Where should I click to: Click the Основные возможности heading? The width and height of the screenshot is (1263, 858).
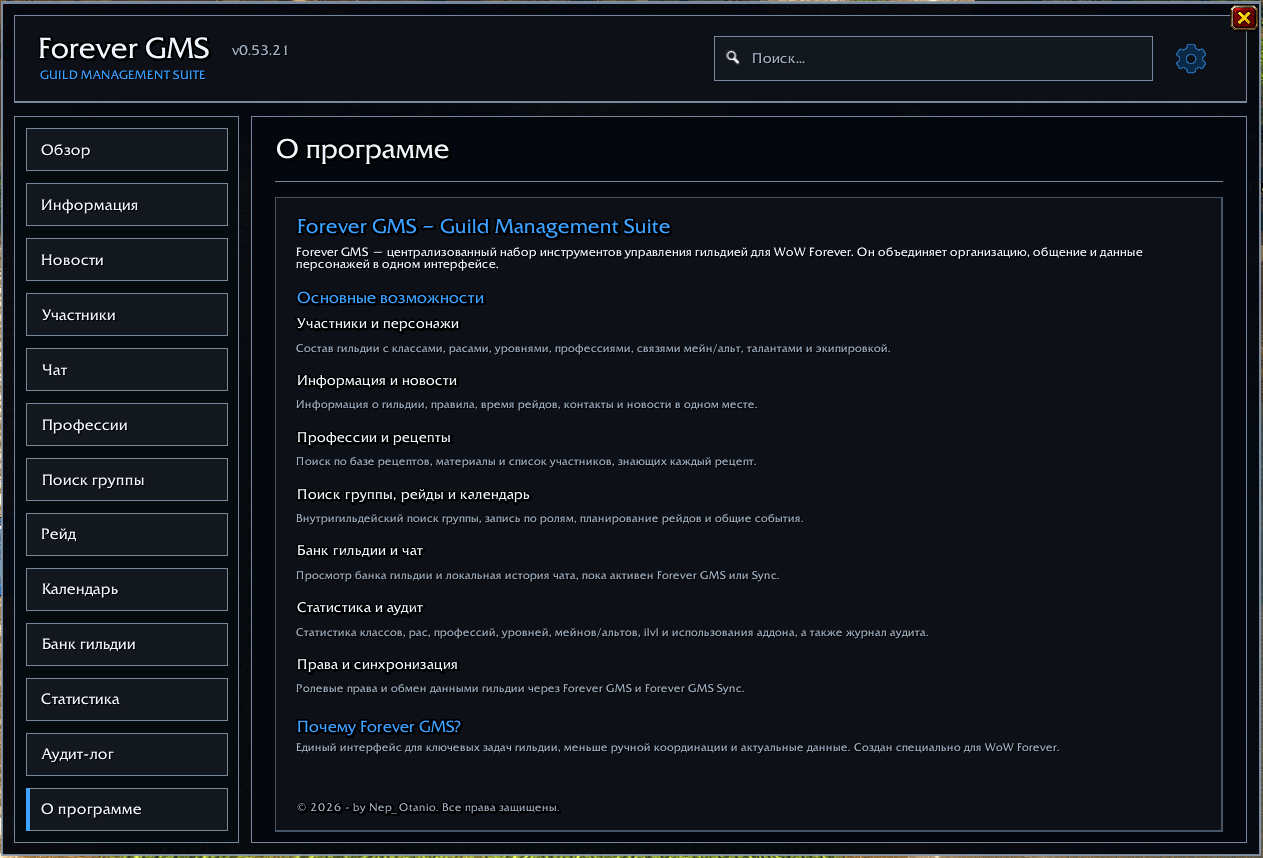390,298
